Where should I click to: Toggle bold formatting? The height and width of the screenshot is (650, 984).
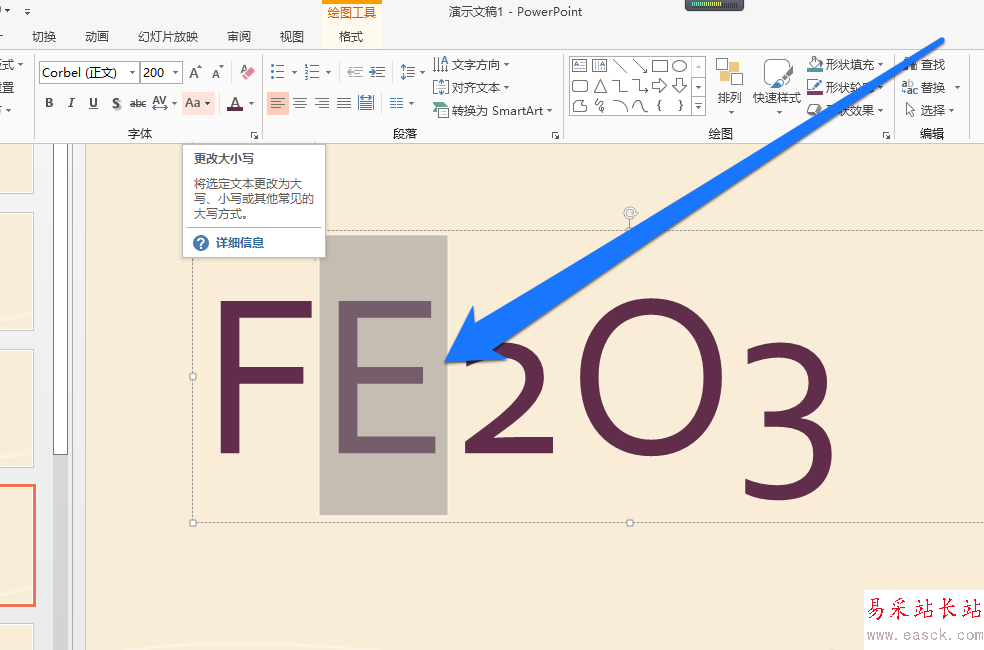tap(49, 103)
